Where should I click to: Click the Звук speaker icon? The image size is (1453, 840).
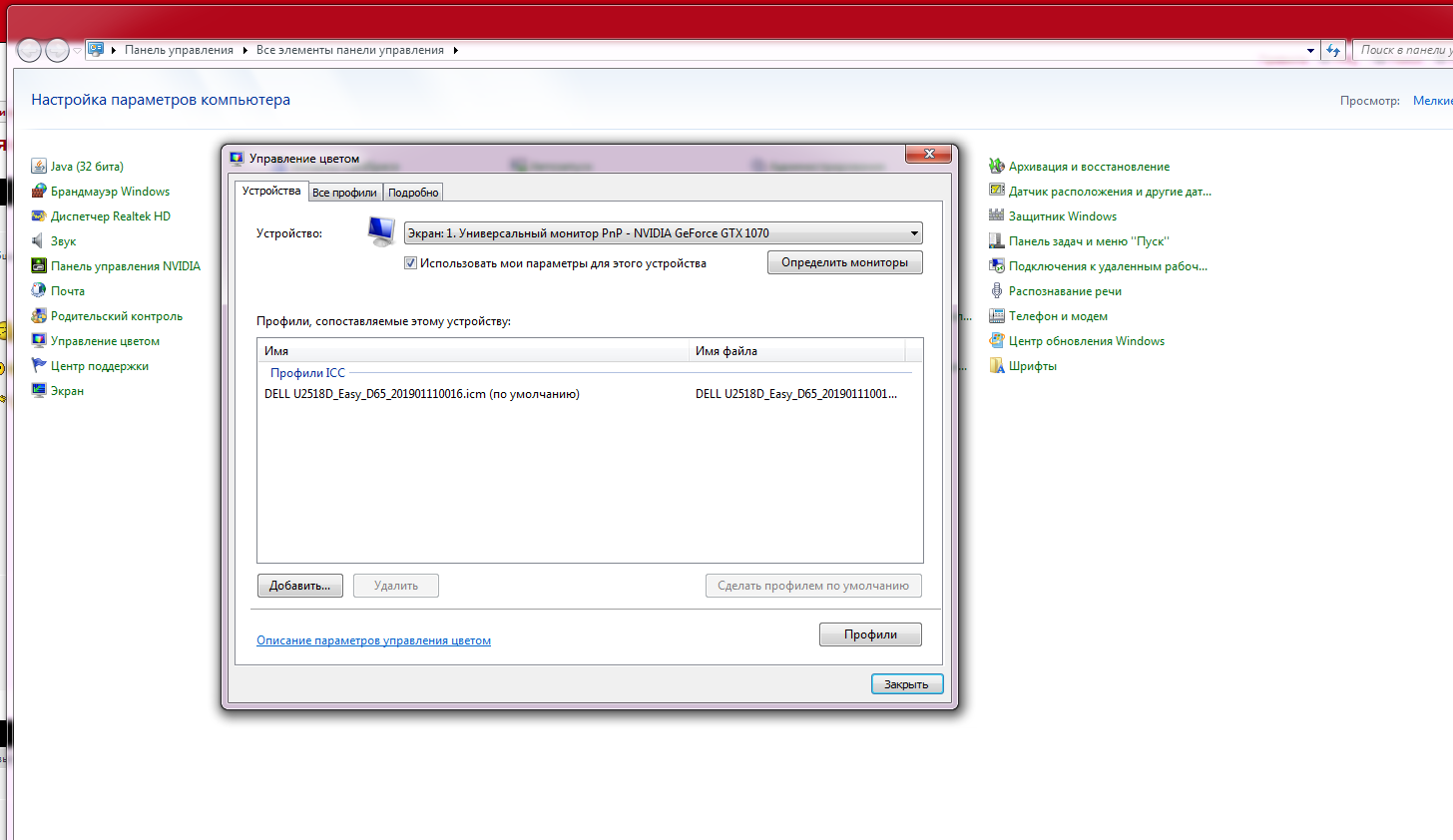[x=39, y=241]
